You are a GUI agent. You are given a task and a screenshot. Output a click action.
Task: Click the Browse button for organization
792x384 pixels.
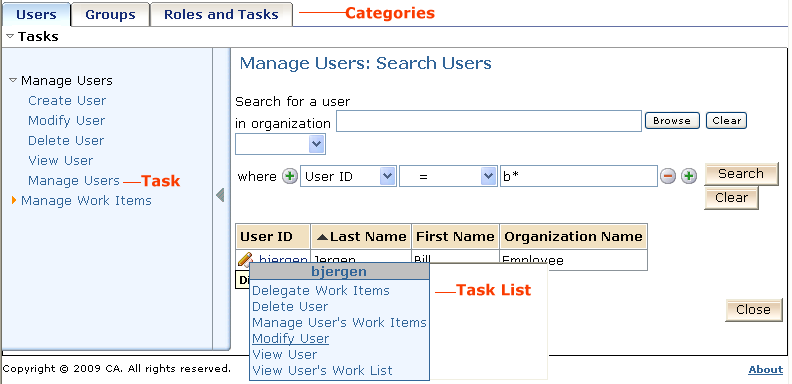tap(672, 121)
